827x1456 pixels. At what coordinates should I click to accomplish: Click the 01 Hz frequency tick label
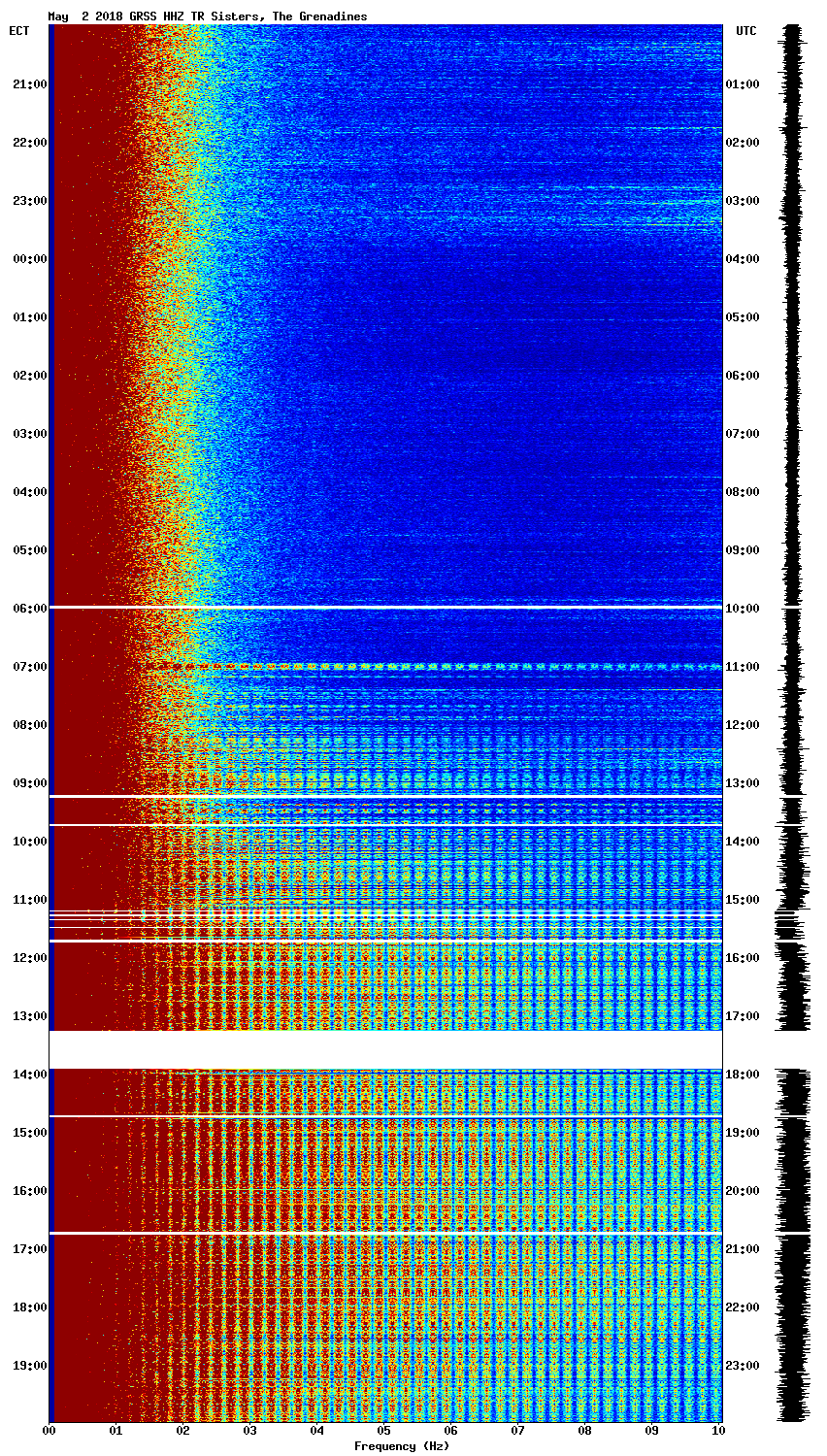point(116,1431)
